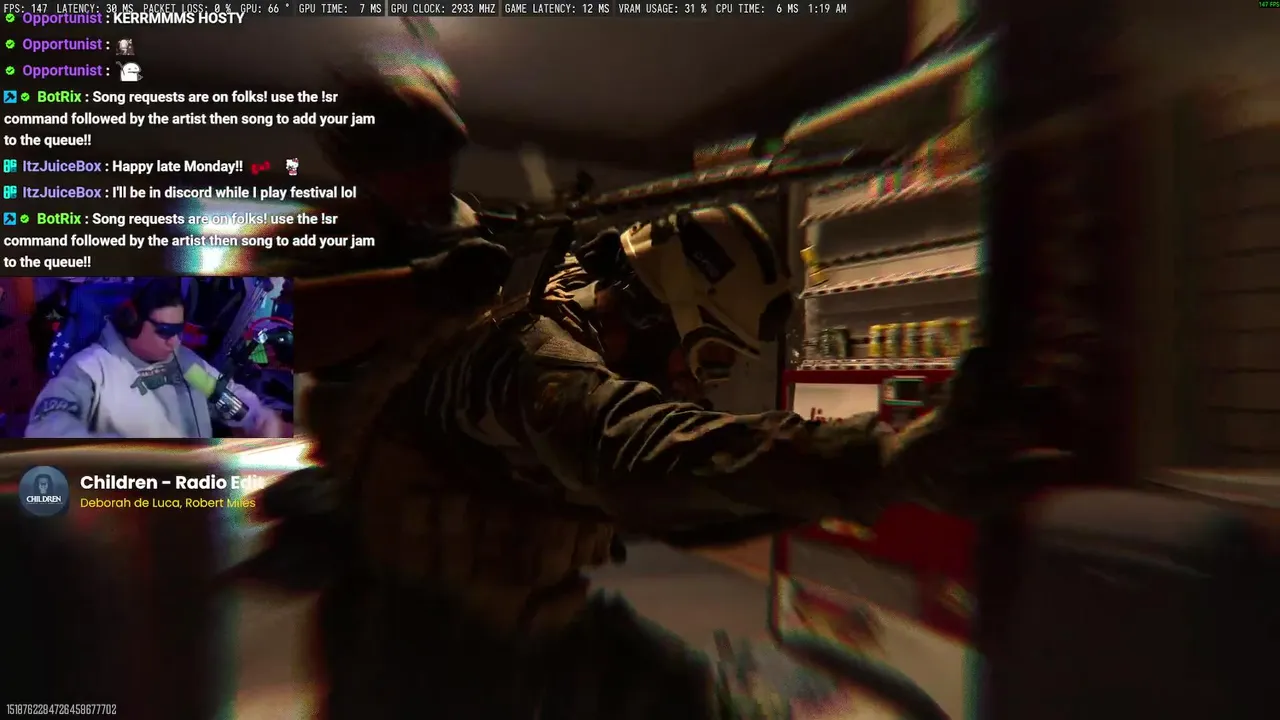Click the artist line 'Deborah de Luca, Robert Miles'
Viewport: 1280px width, 720px height.
point(167,503)
